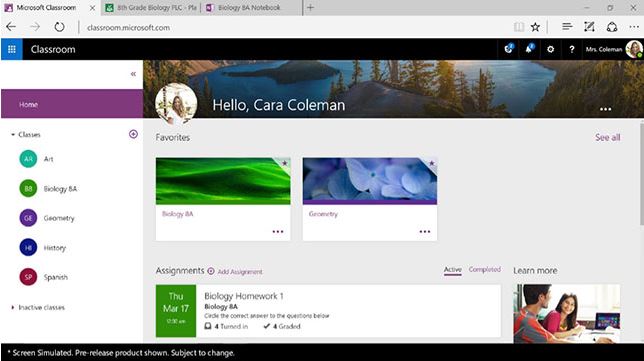The width and height of the screenshot is (644, 361).
Task: Click the browser share icon
Action: (612, 27)
